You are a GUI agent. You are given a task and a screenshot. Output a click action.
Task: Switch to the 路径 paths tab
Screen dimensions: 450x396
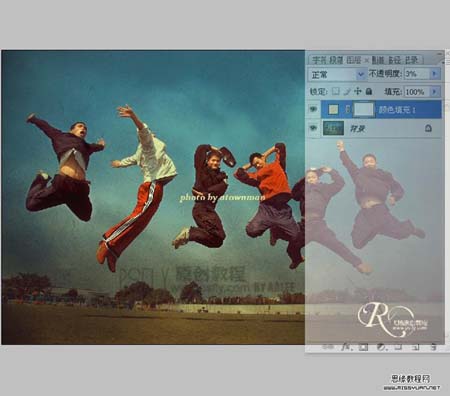(395, 60)
